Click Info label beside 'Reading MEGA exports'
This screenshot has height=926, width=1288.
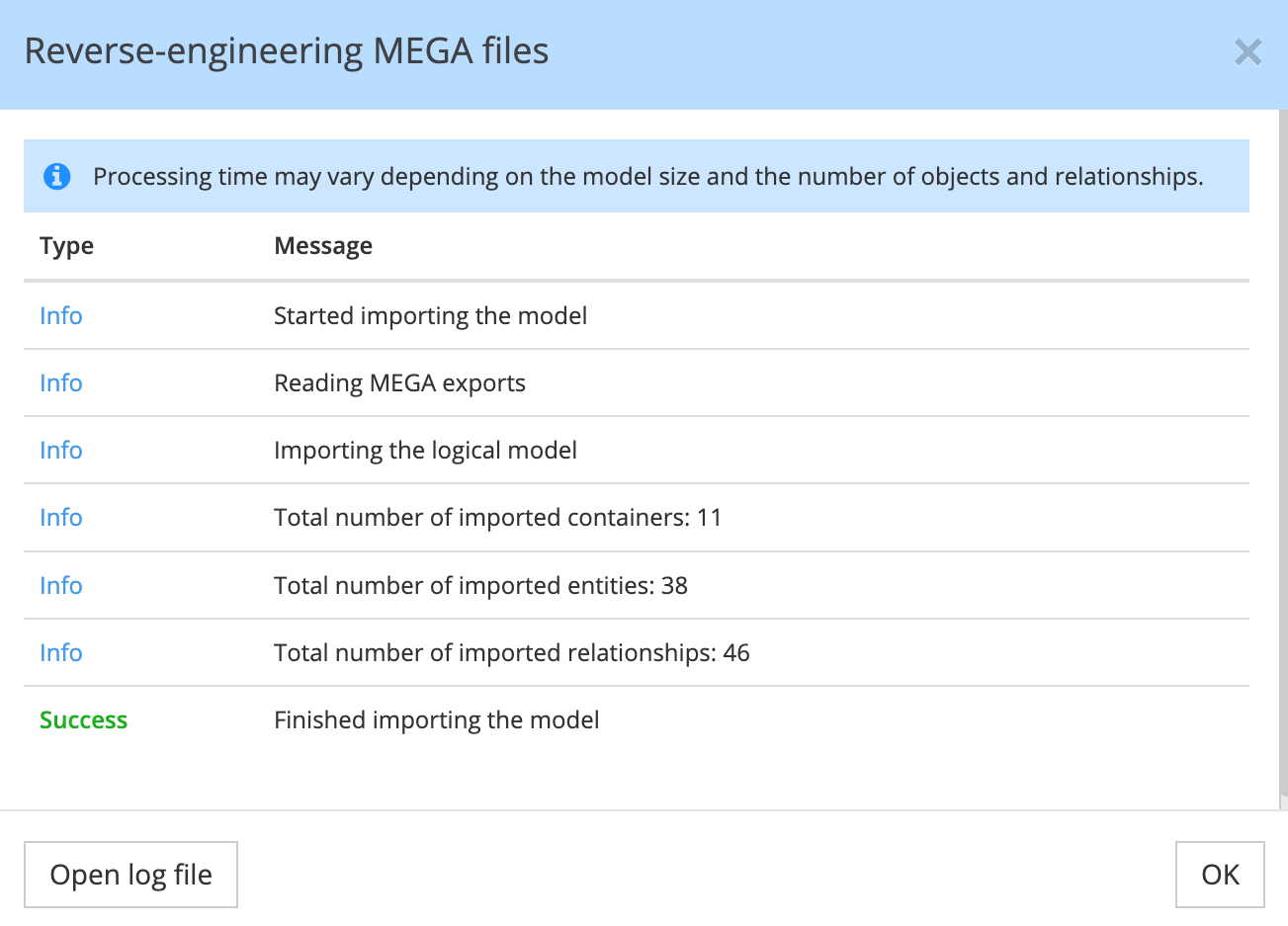tap(60, 383)
